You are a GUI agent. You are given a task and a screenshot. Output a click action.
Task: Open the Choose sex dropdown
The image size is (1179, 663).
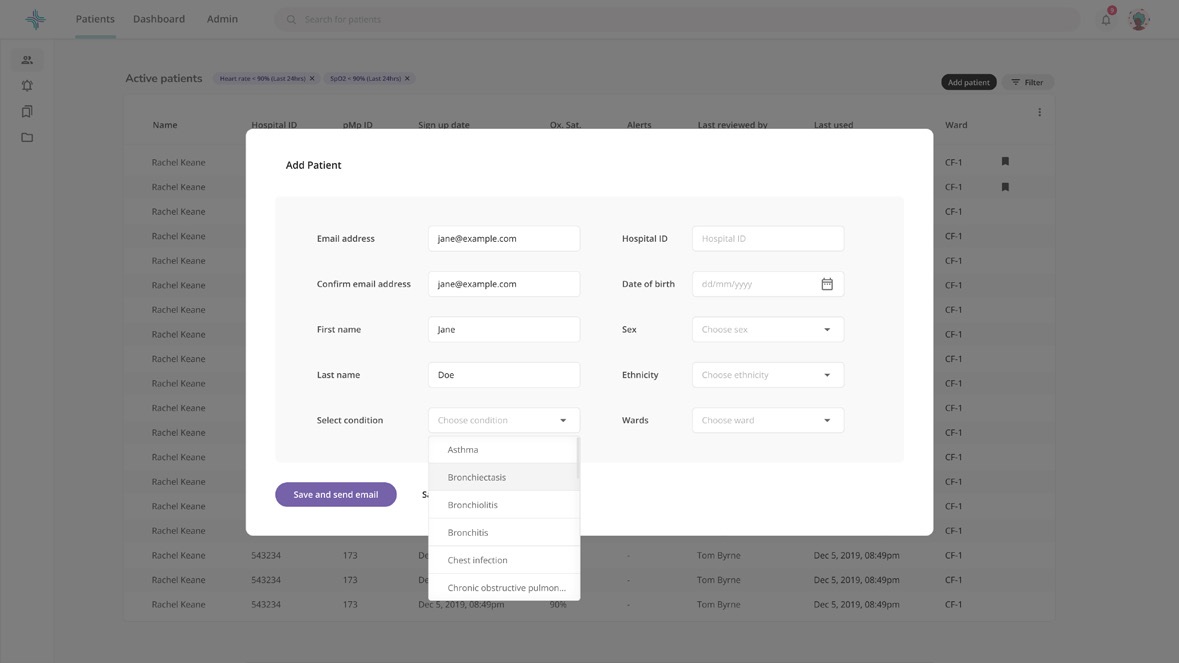point(768,329)
